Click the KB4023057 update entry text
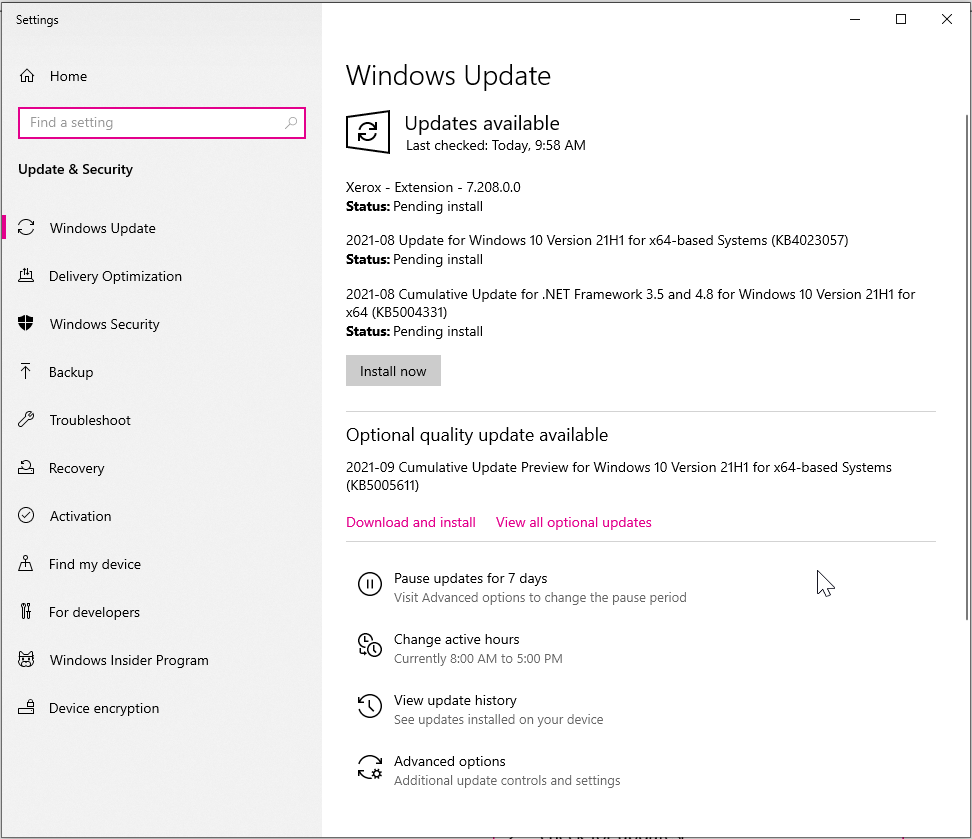Image resolution: width=972 pixels, height=839 pixels. pyautogui.click(x=597, y=240)
